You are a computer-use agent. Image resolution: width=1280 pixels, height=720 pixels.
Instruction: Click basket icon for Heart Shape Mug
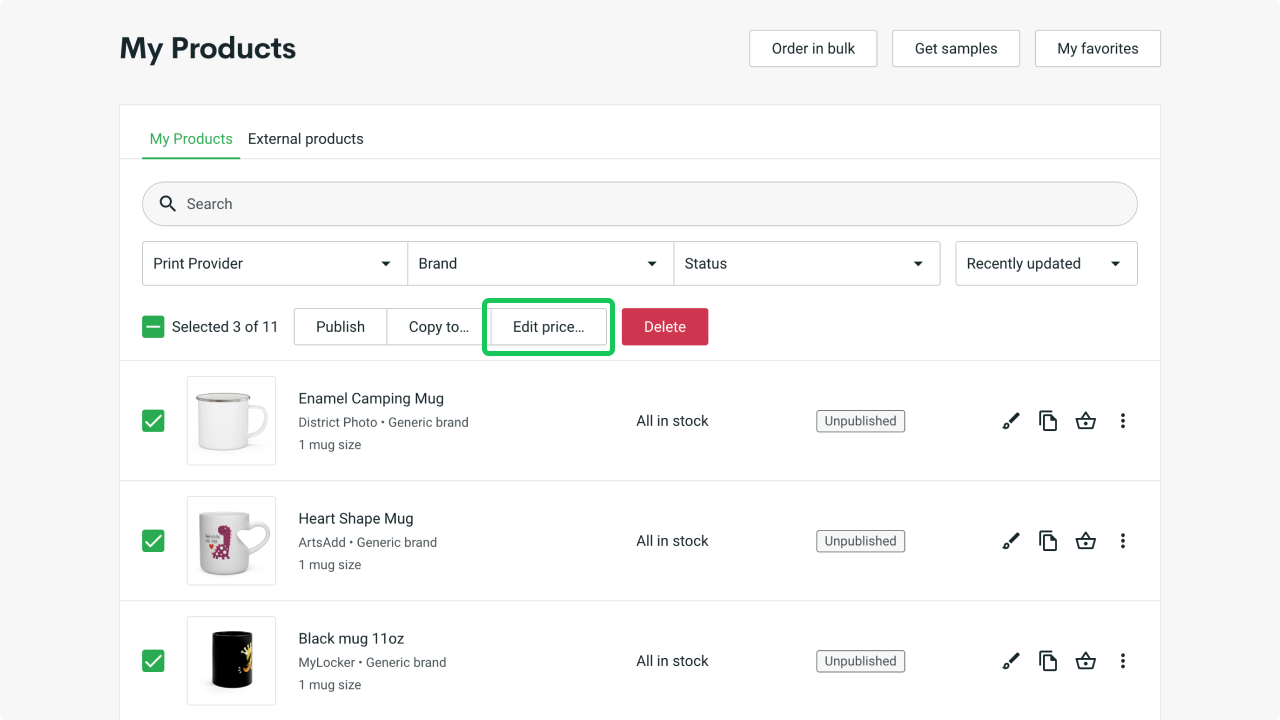point(1086,541)
